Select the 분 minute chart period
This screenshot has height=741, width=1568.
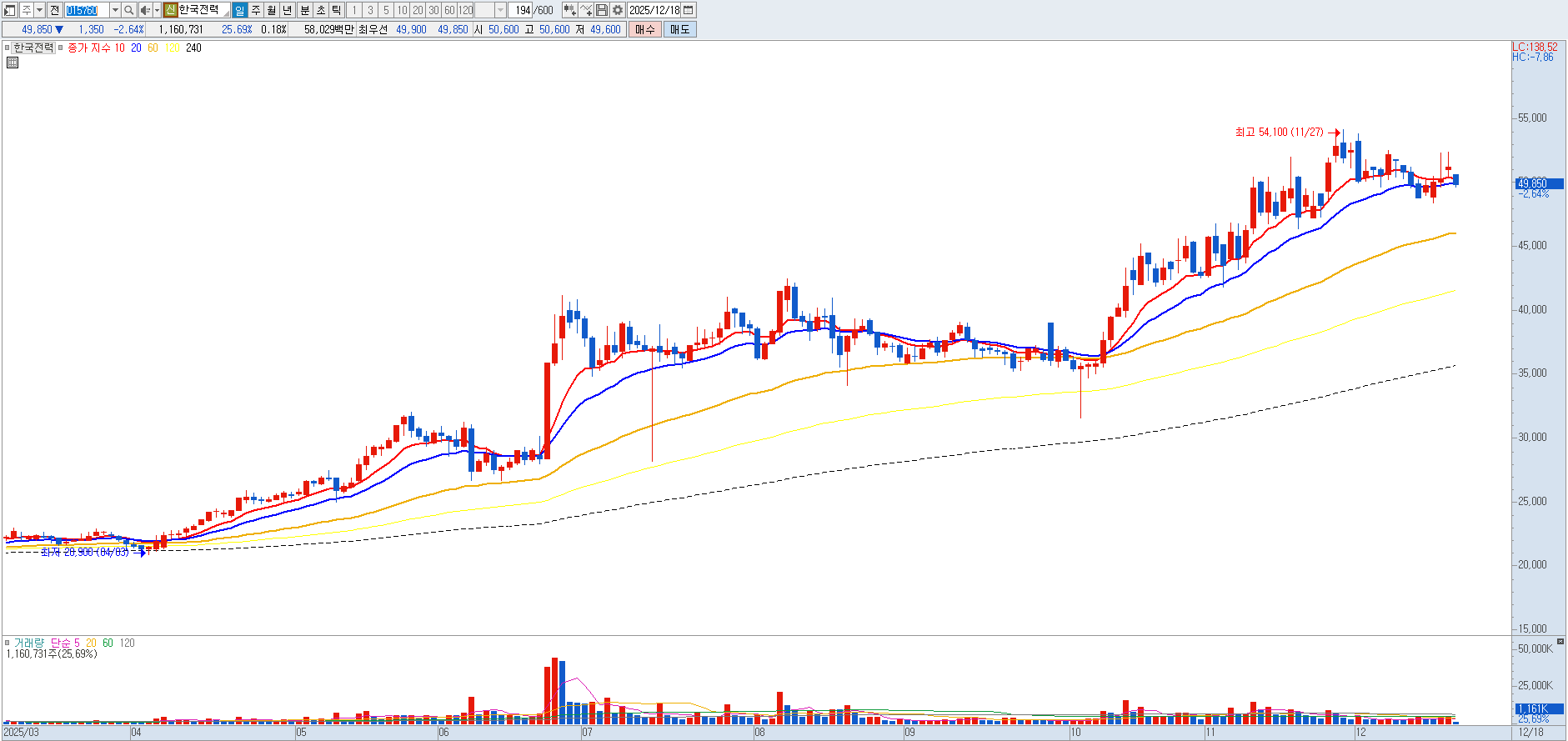(x=304, y=10)
